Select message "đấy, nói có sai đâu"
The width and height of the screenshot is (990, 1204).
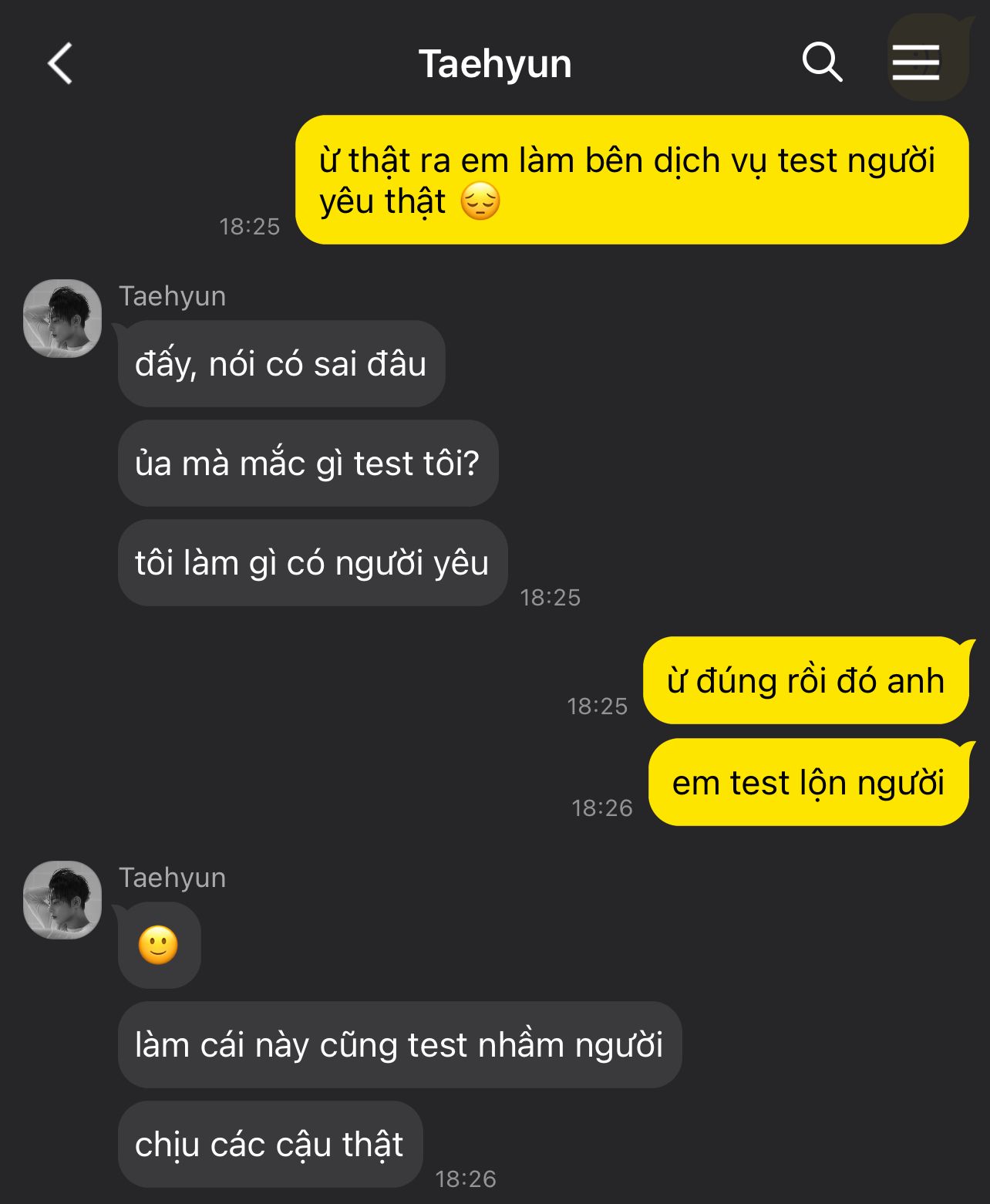281,363
